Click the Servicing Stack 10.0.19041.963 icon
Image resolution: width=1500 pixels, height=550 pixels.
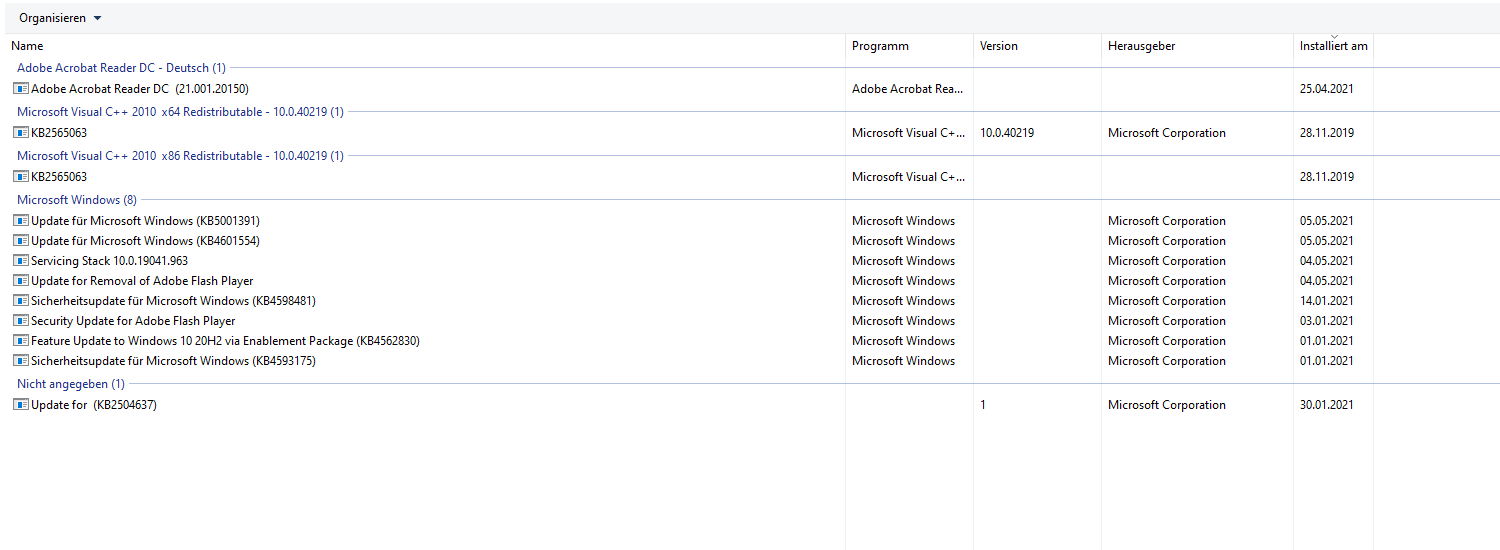[x=21, y=261]
